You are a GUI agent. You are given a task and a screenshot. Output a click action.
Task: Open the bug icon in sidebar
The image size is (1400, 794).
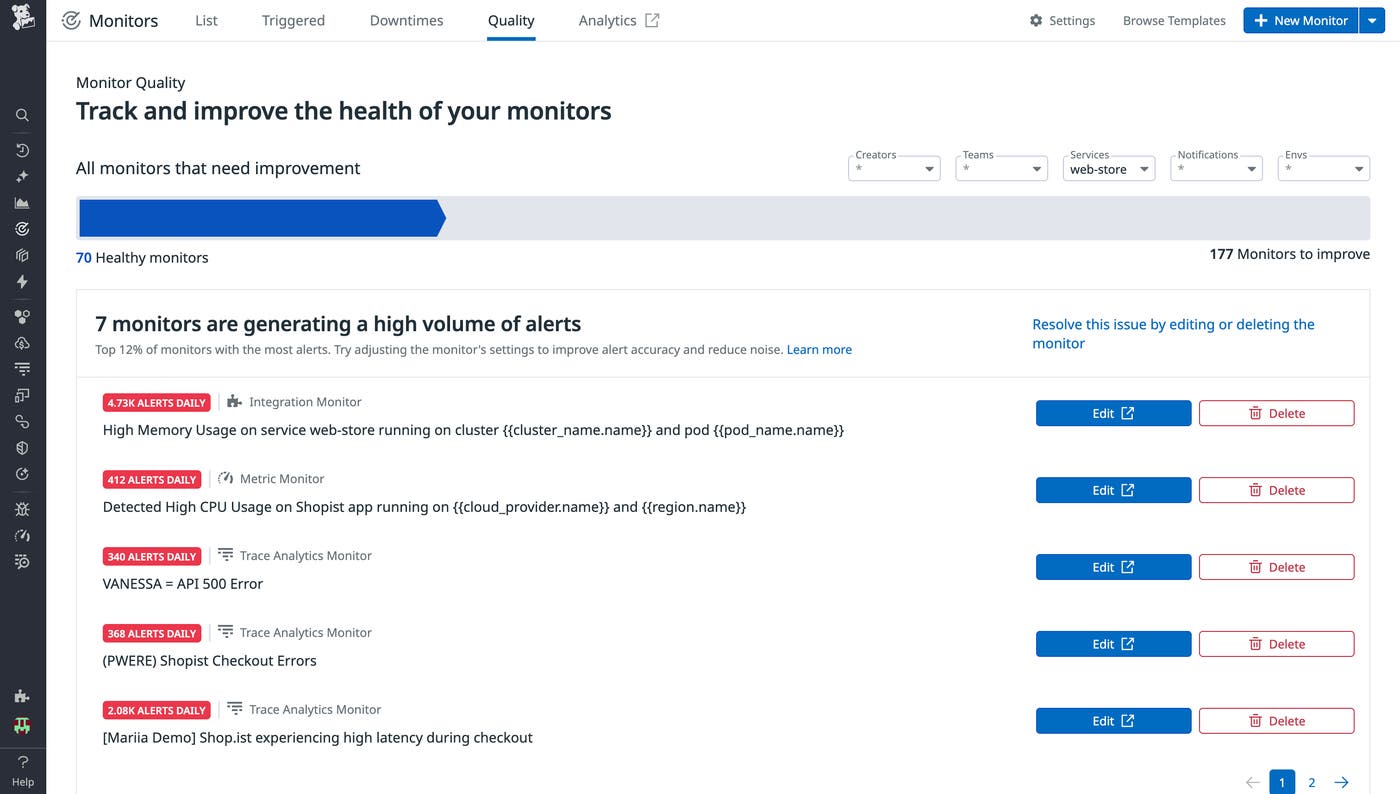22,509
